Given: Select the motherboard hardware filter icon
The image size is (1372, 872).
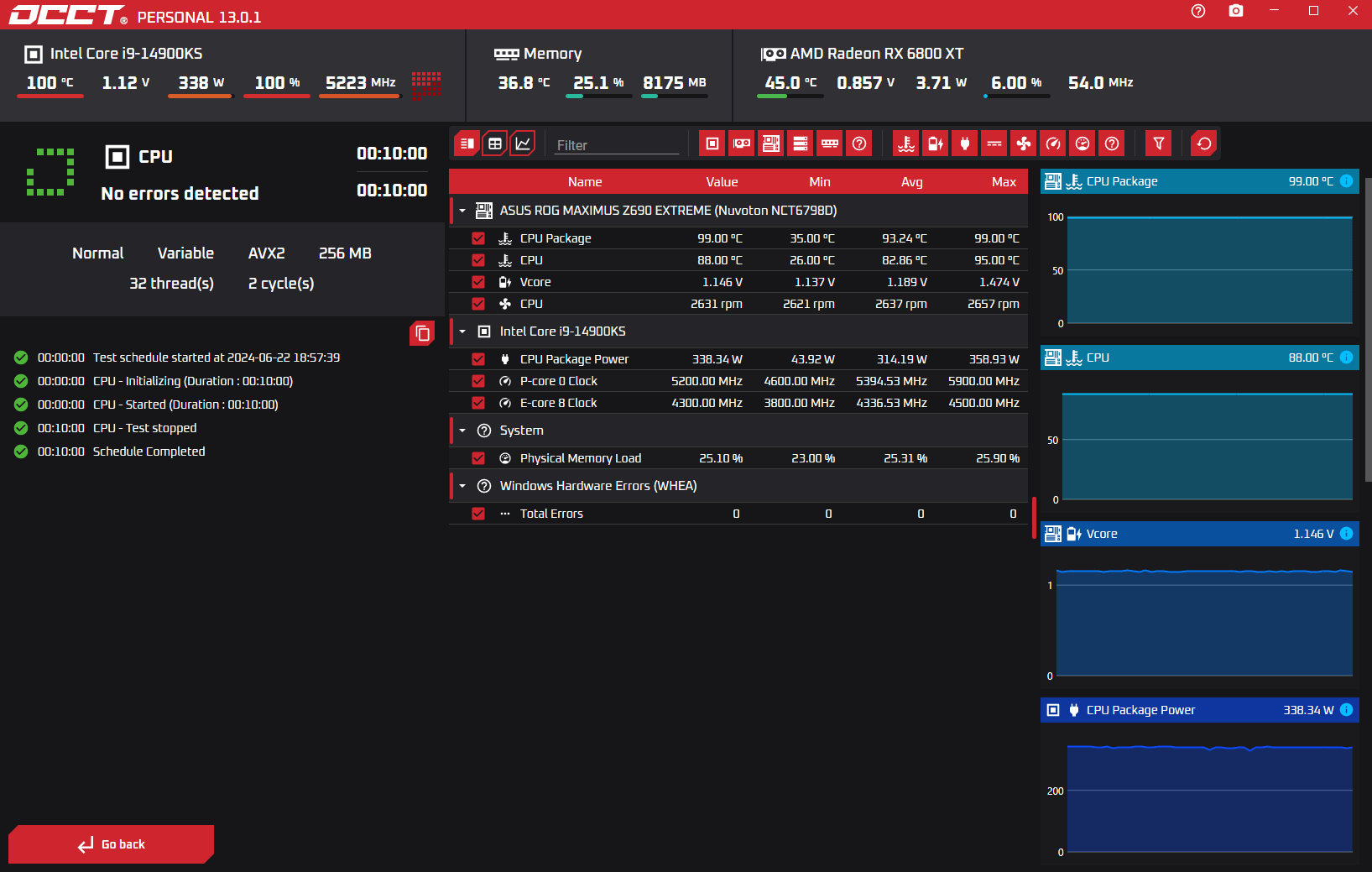Looking at the screenshot, I should pyautogui.click(x=771, y=144).
